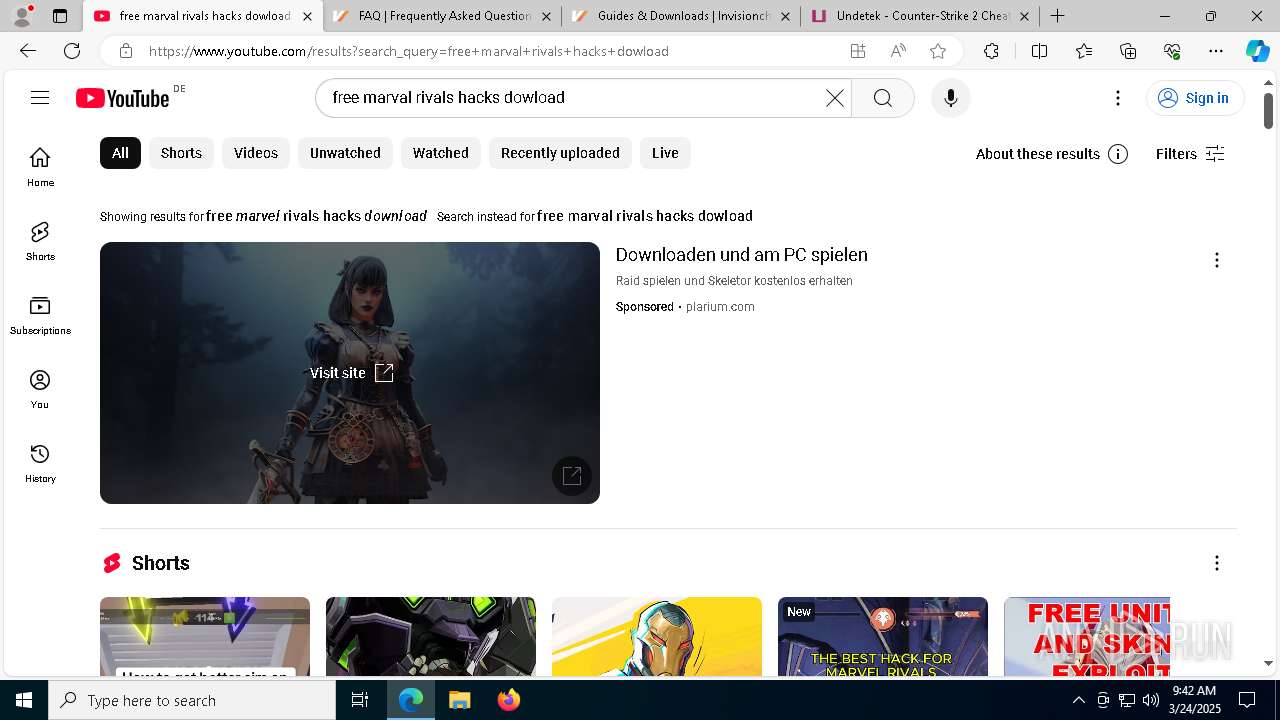Select the Live filter chip

[665, 153]
